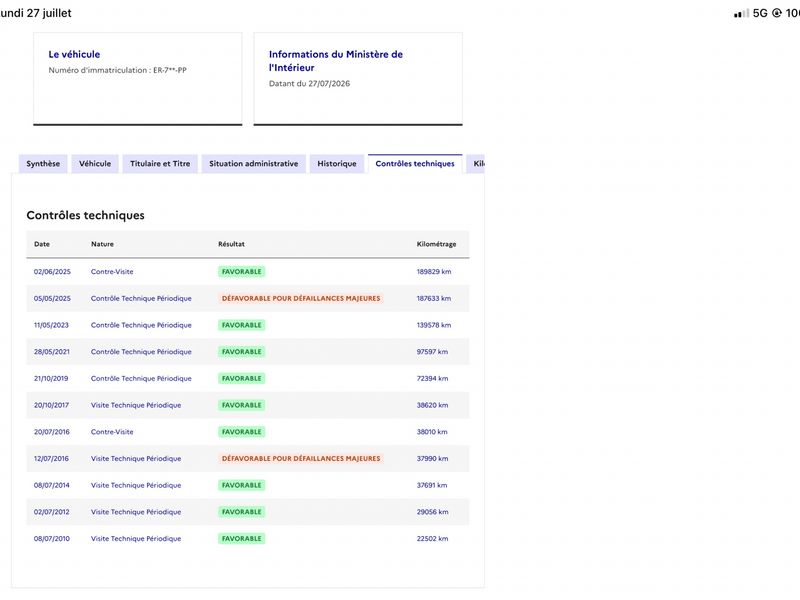Click the FAVORABLE badge in the 02/06/2025 row

click(241, 272)
